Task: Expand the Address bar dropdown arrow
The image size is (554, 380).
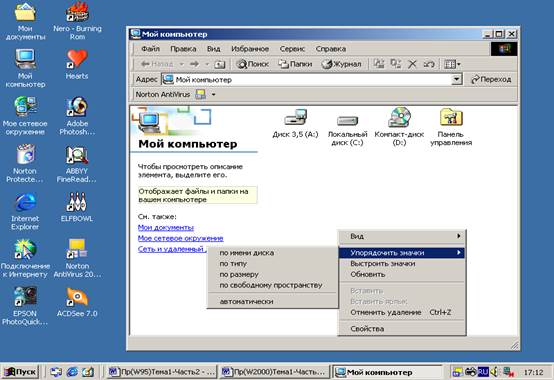Action: [456, 79]
